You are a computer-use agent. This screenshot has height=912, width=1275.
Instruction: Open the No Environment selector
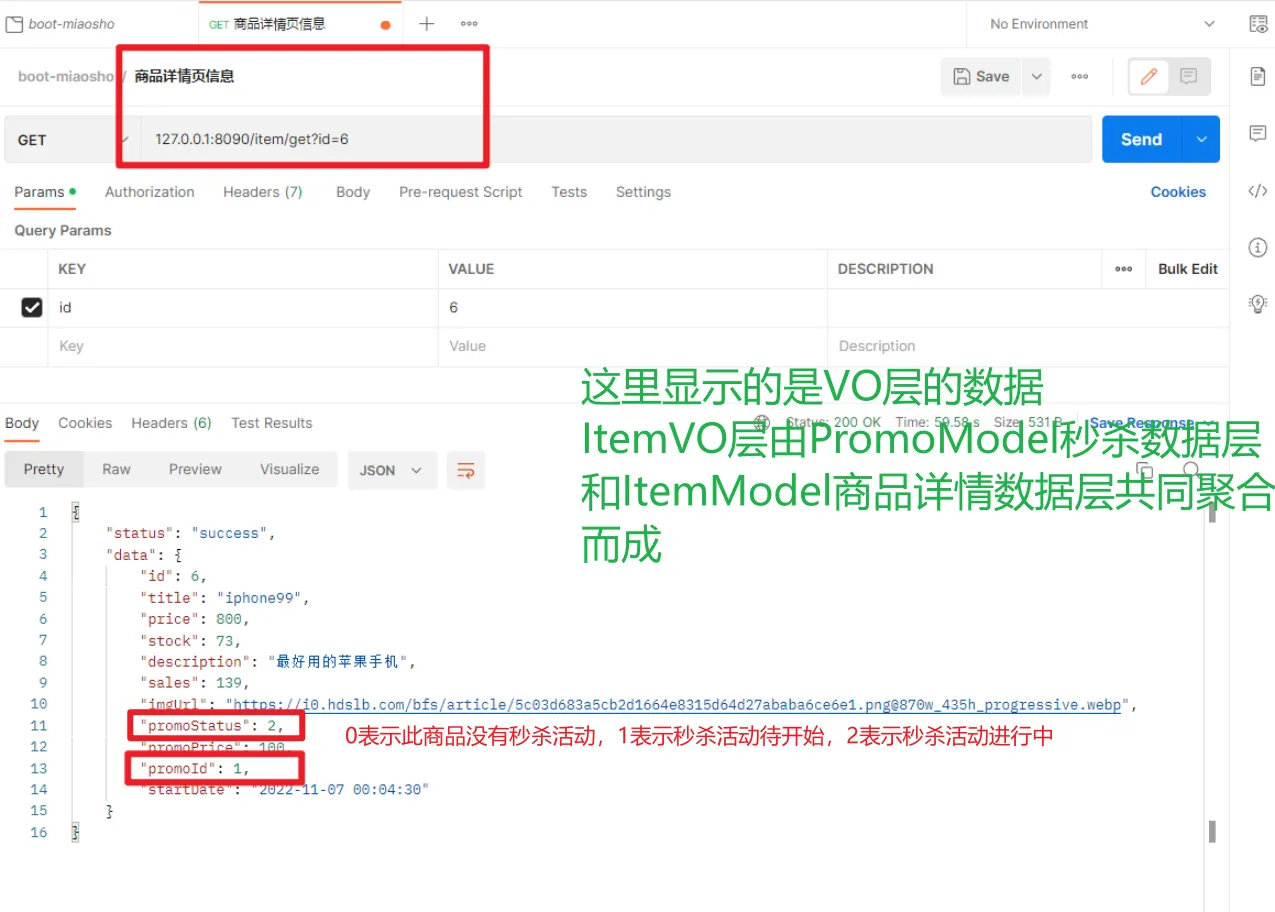pos(1102,24)
